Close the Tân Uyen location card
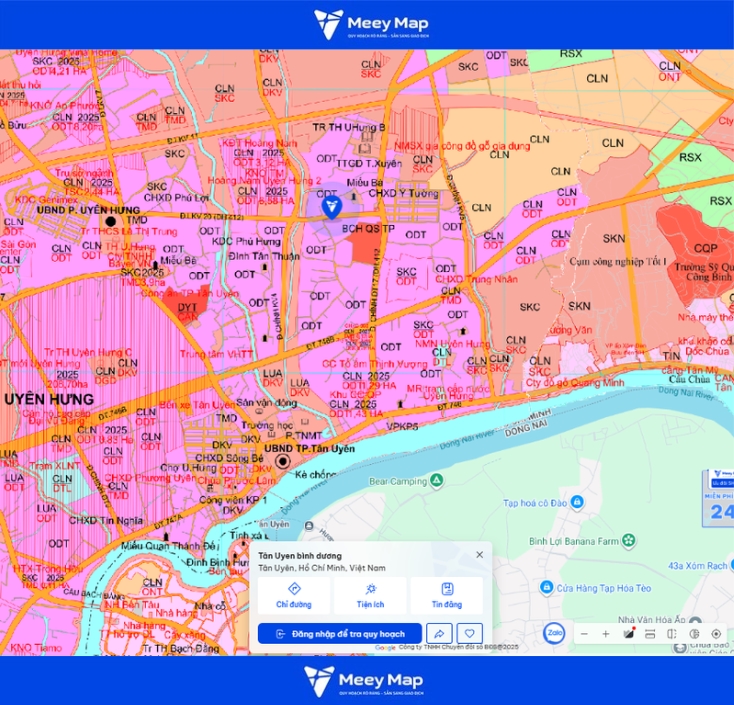The image size is (734, 705). point(479,555)
